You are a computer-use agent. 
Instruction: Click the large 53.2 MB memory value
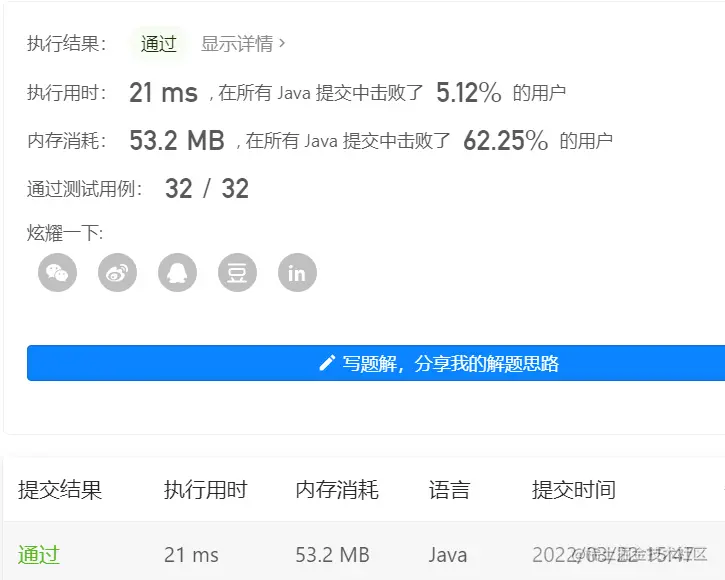pos(177,141)
